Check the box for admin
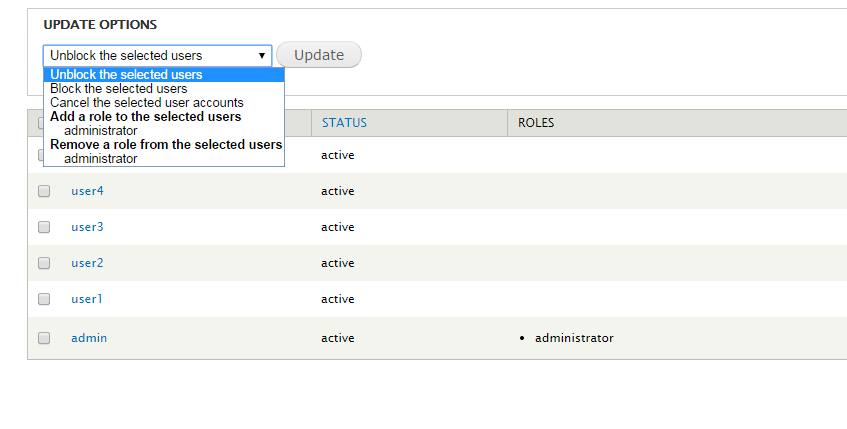The width and height of the screenshot is (847, 429). click(x=44, y=338)
